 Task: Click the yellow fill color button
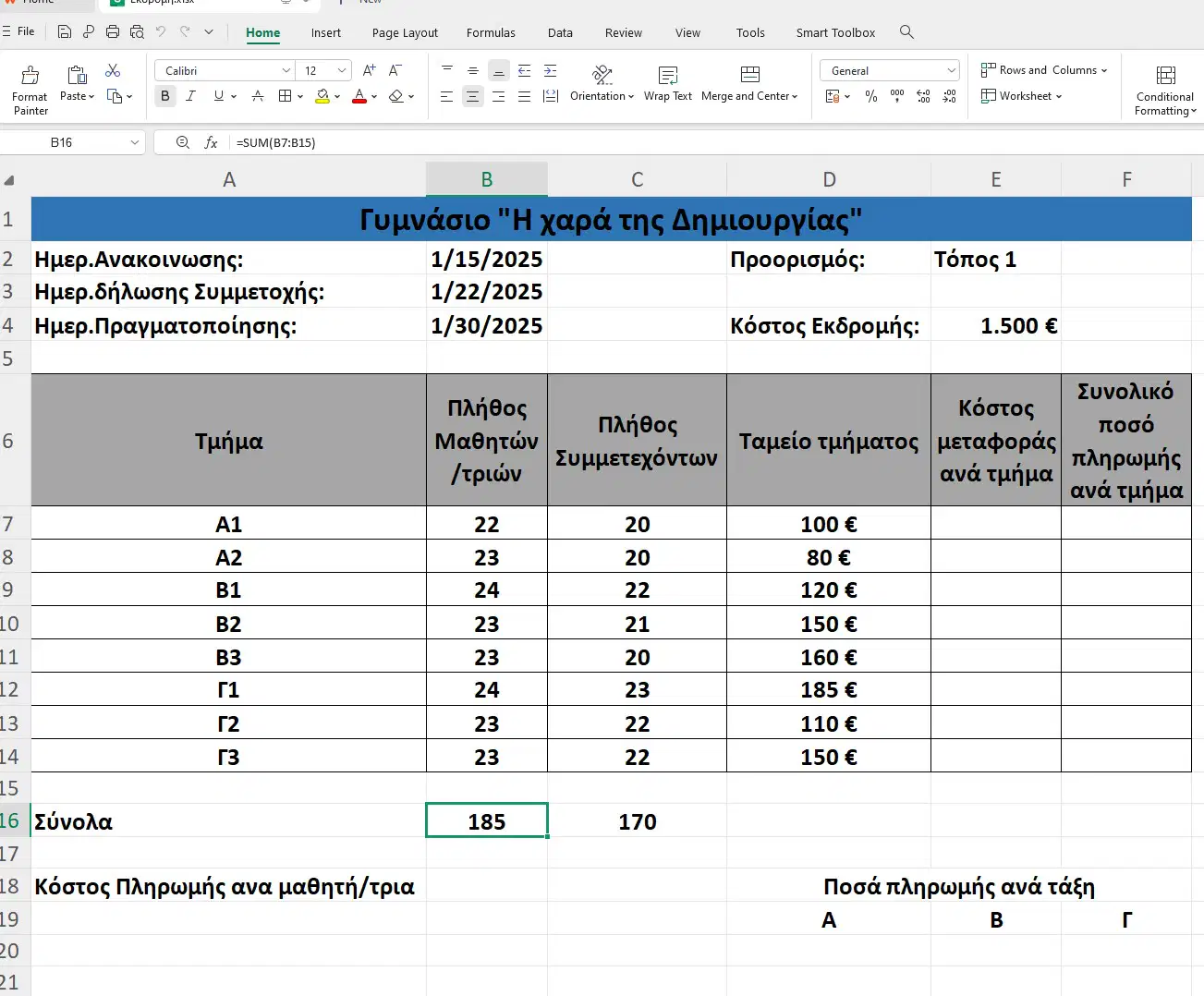tap(322, 96)
